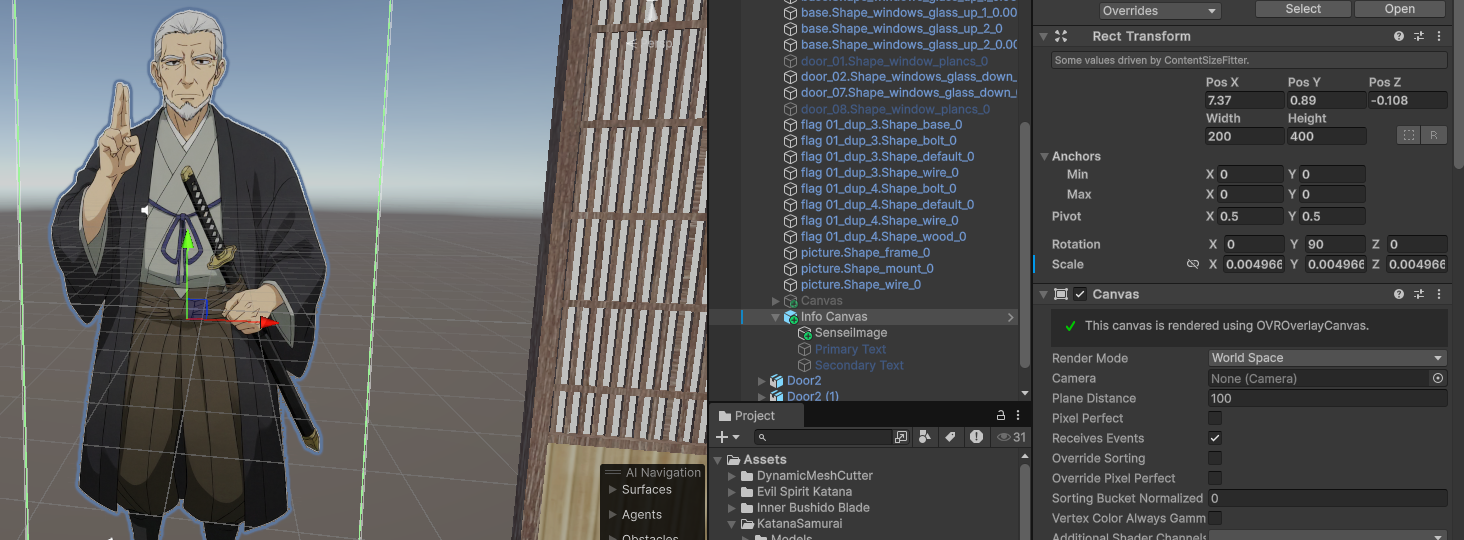Uncheck the Receives Events checkbox
Screen dimensions: 1464x540
pos(1215,438)
